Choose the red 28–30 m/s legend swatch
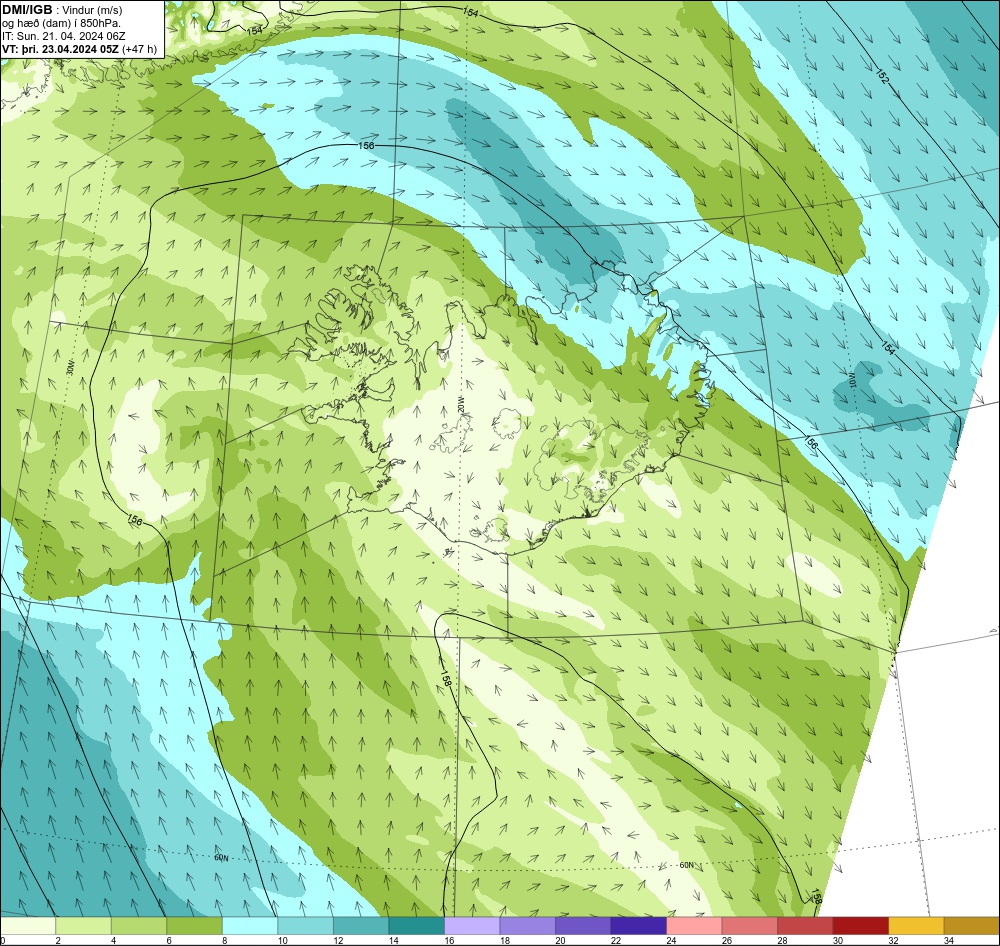The width and height of the screenshot is (1000, 946). [805, 926]
